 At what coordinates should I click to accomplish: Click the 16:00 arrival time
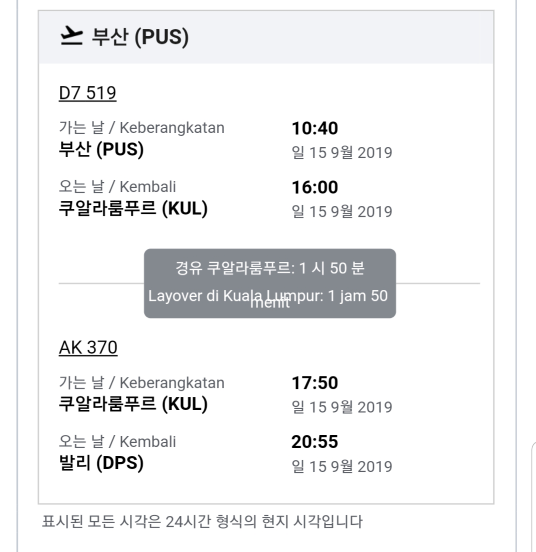click(315, 187)
